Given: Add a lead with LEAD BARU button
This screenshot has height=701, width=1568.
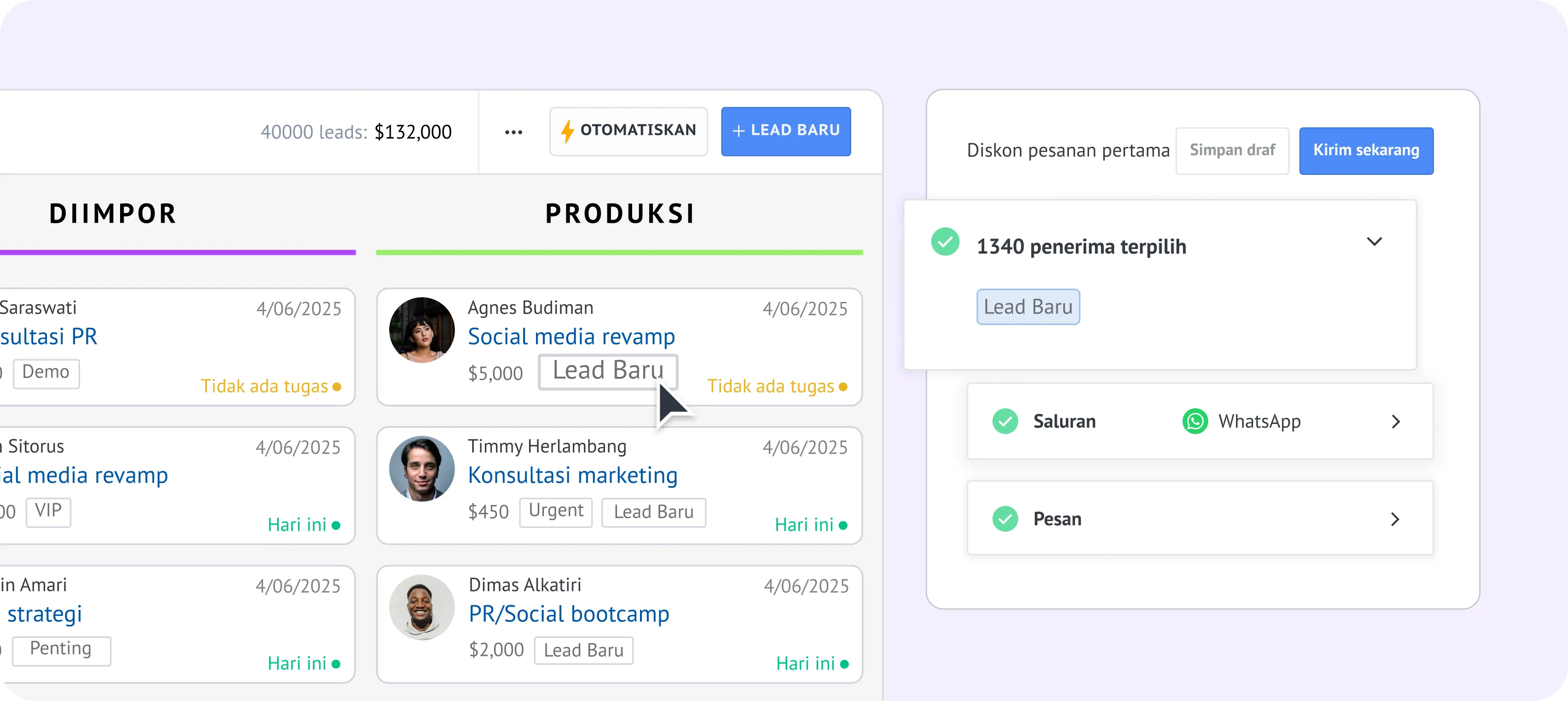Looking at the screenshot, I should pyautogui.click(x=786, y=132).
